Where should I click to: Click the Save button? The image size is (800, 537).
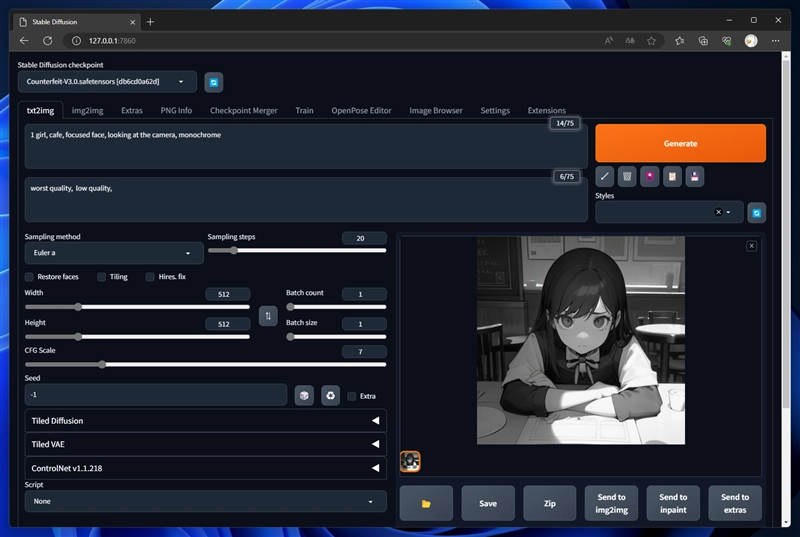pos(488,503)
